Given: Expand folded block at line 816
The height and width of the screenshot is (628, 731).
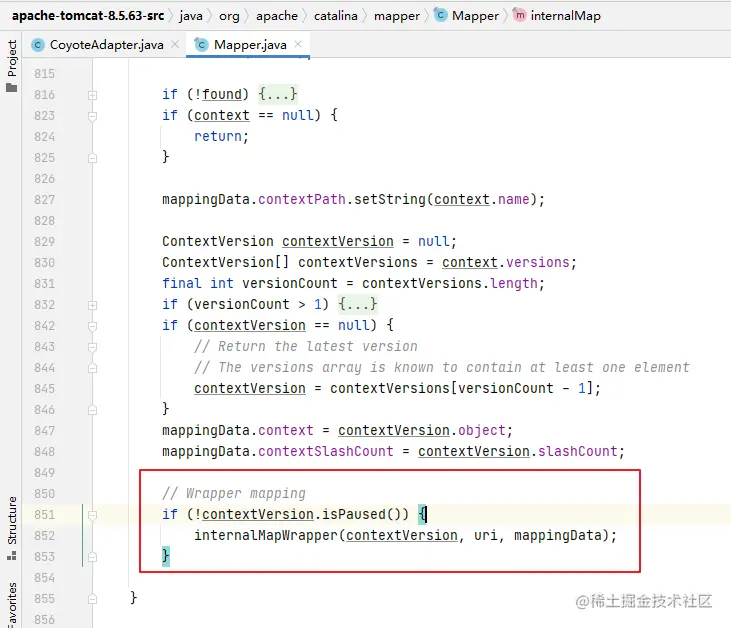Looking at the screenshot, I should pyautogui.click(x=92, y=95).
